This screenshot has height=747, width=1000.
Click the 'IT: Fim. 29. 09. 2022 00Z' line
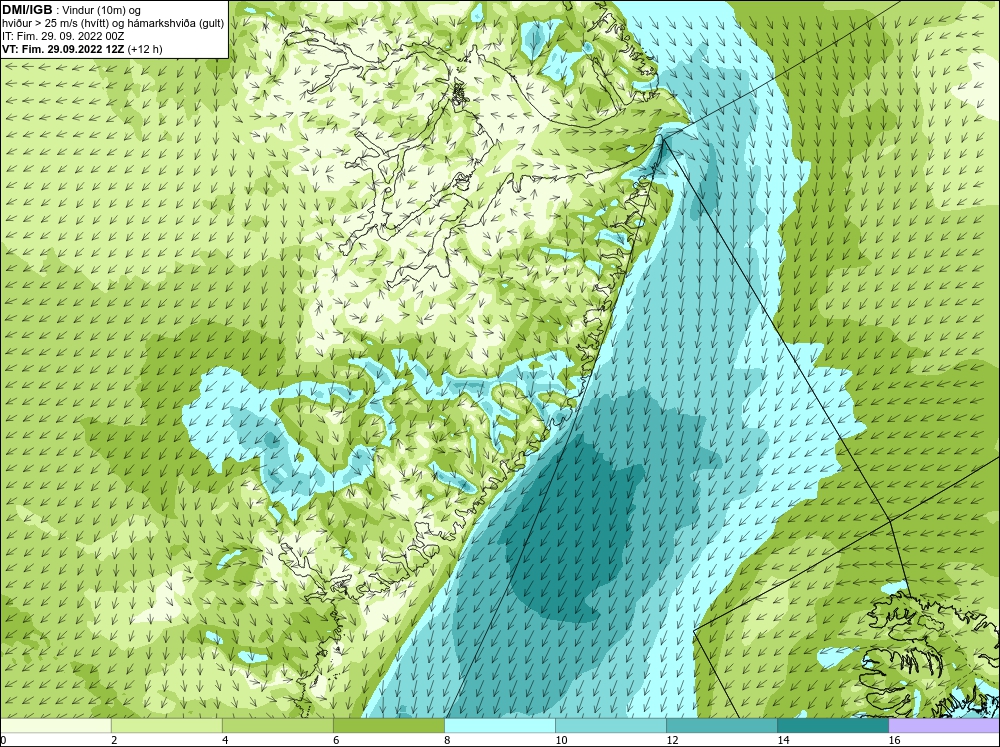[x=63, y=36]
